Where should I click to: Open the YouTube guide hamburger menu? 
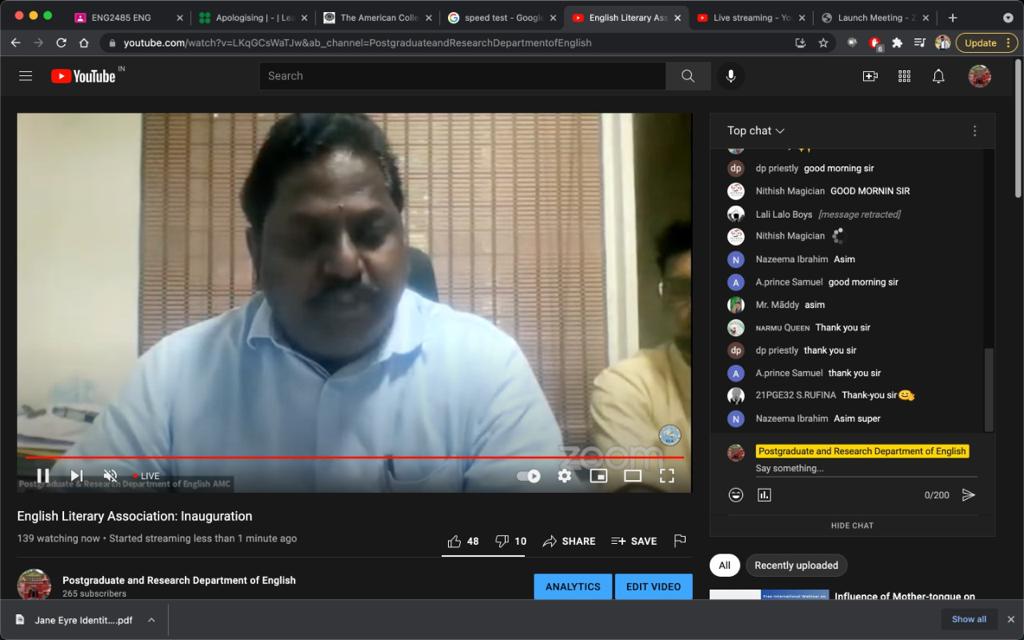click(26, 76)
